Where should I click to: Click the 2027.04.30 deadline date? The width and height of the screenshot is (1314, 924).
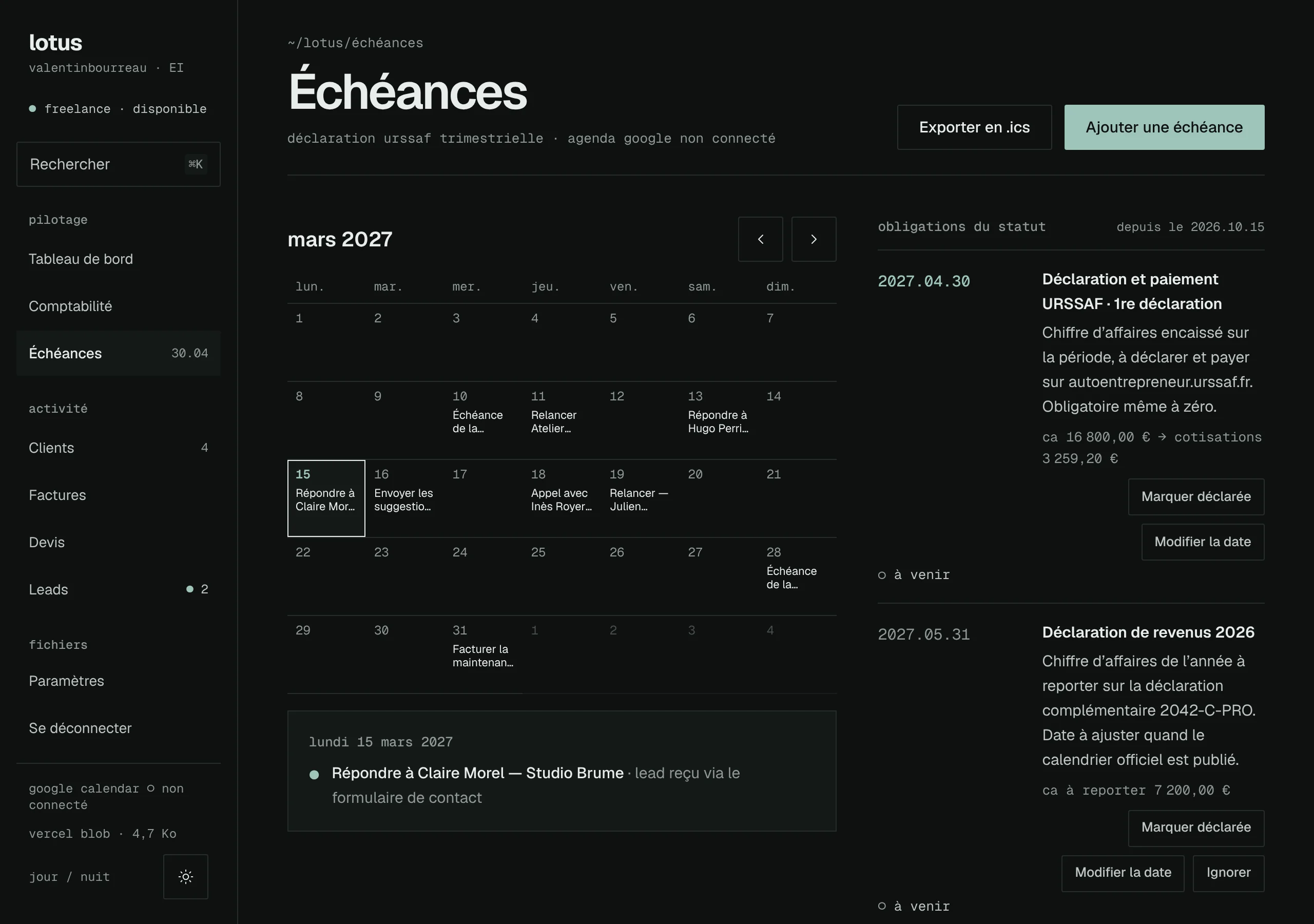pos(924,281)
